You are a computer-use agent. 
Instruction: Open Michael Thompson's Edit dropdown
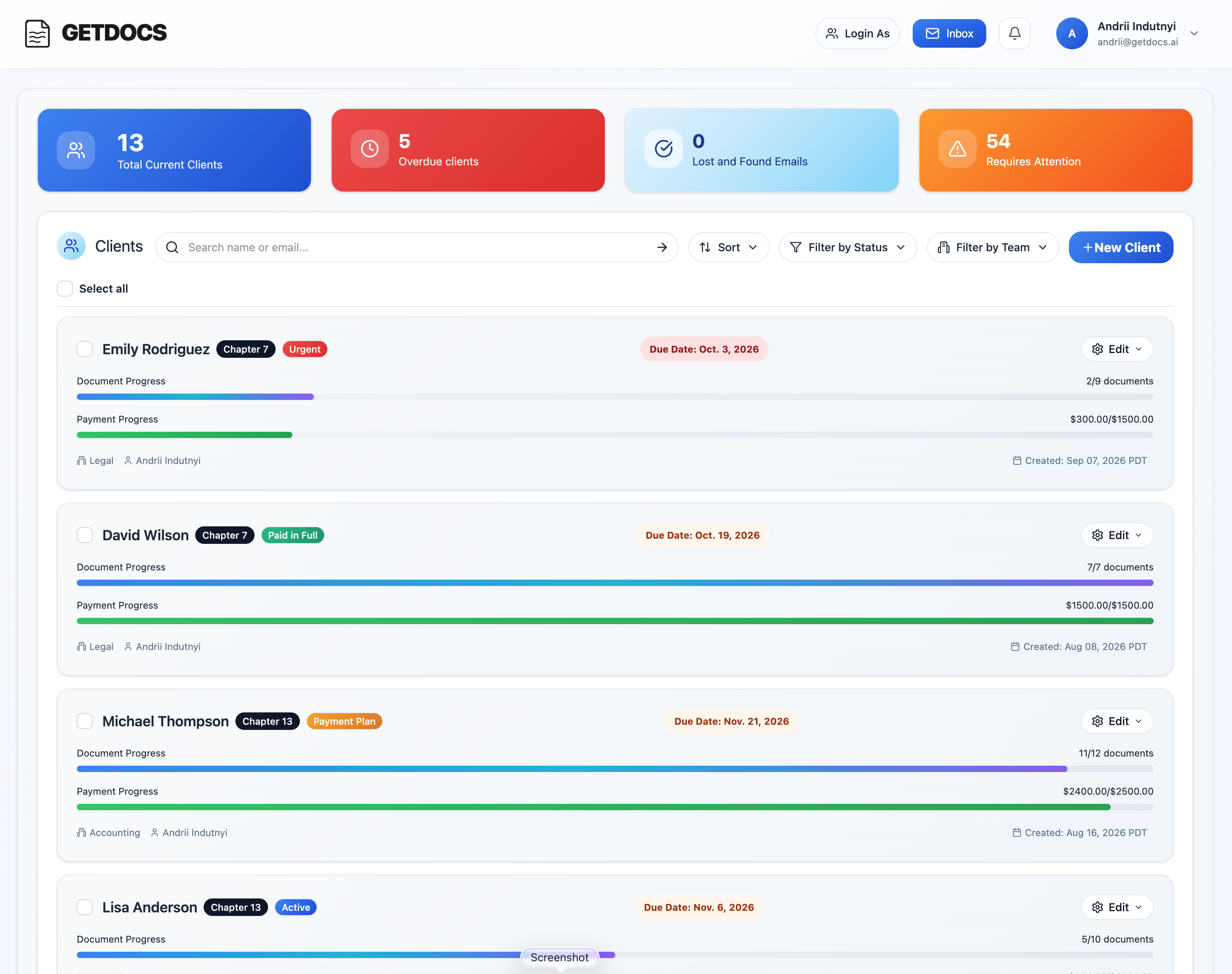coord(1117,722)
